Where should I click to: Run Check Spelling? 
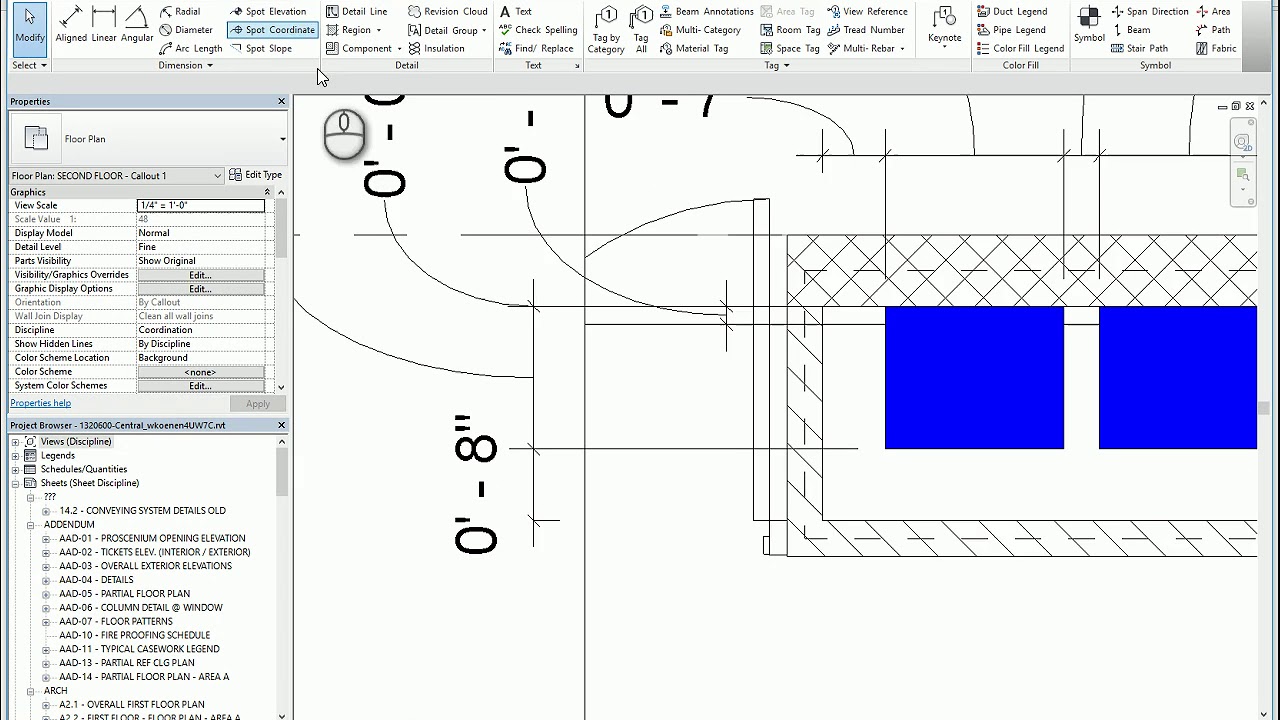coord(538,30)
